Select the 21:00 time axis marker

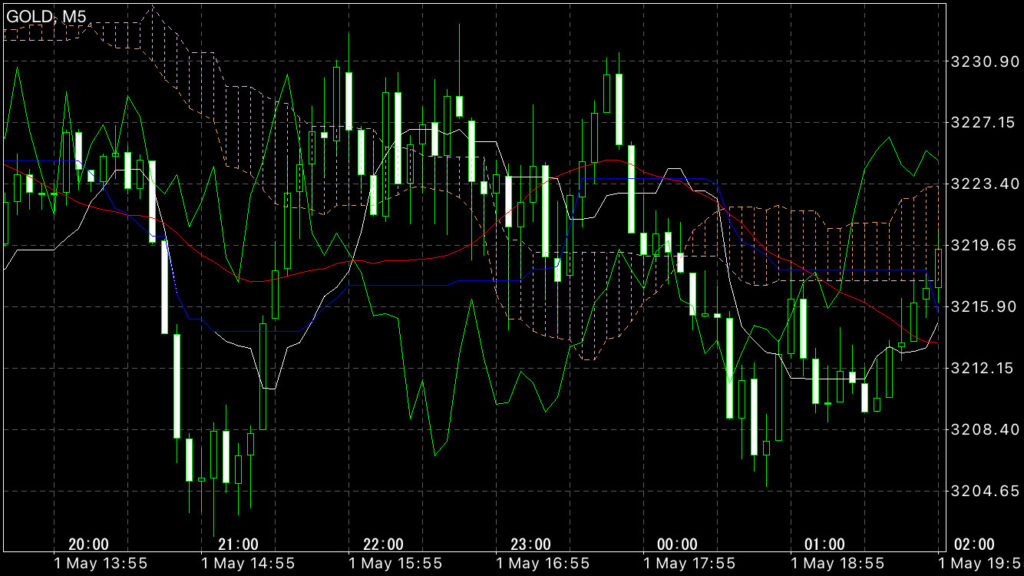tap(237, 544)
